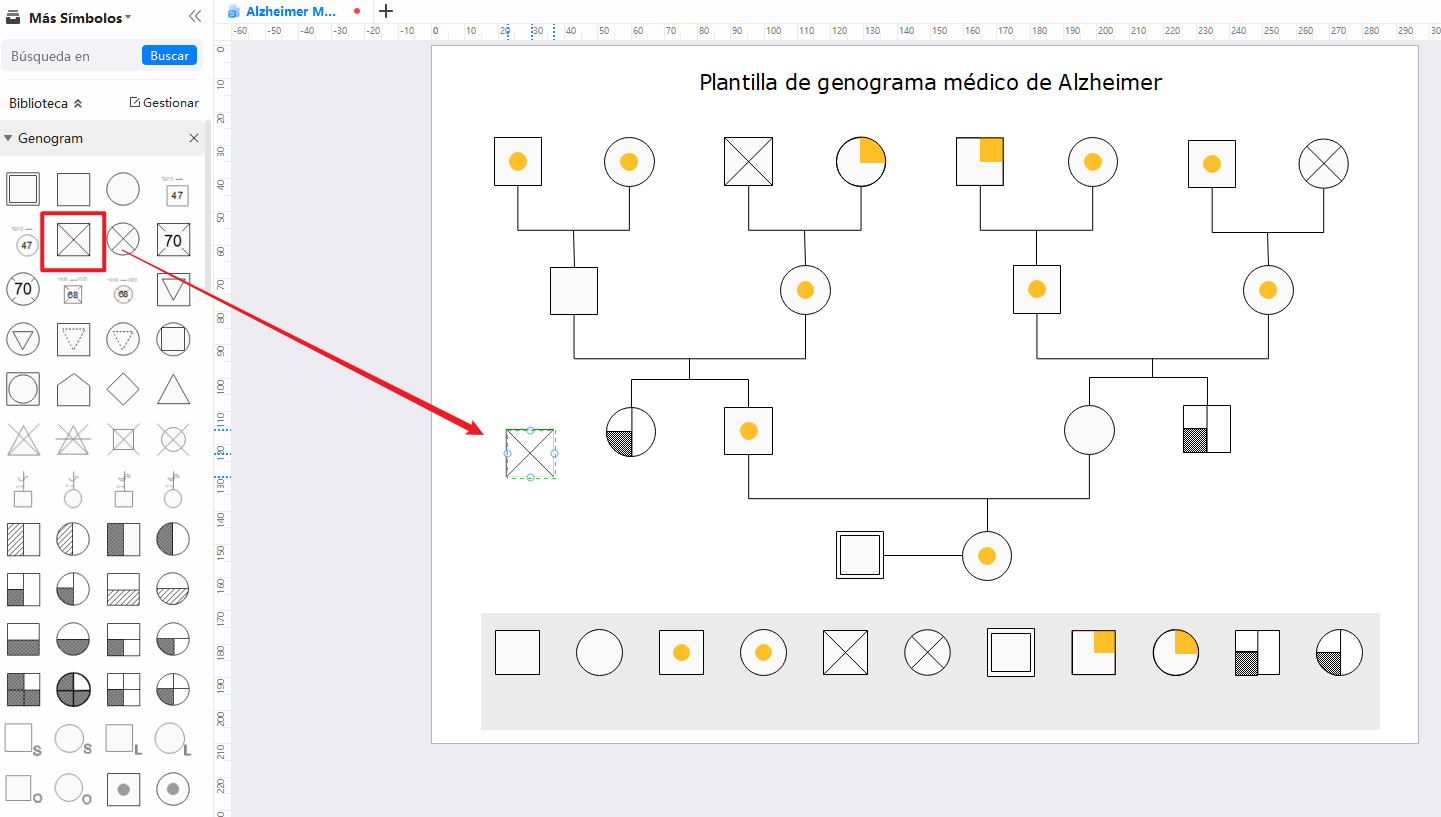
Task: Select the pentagon symbol in the library
Action: 72,389
